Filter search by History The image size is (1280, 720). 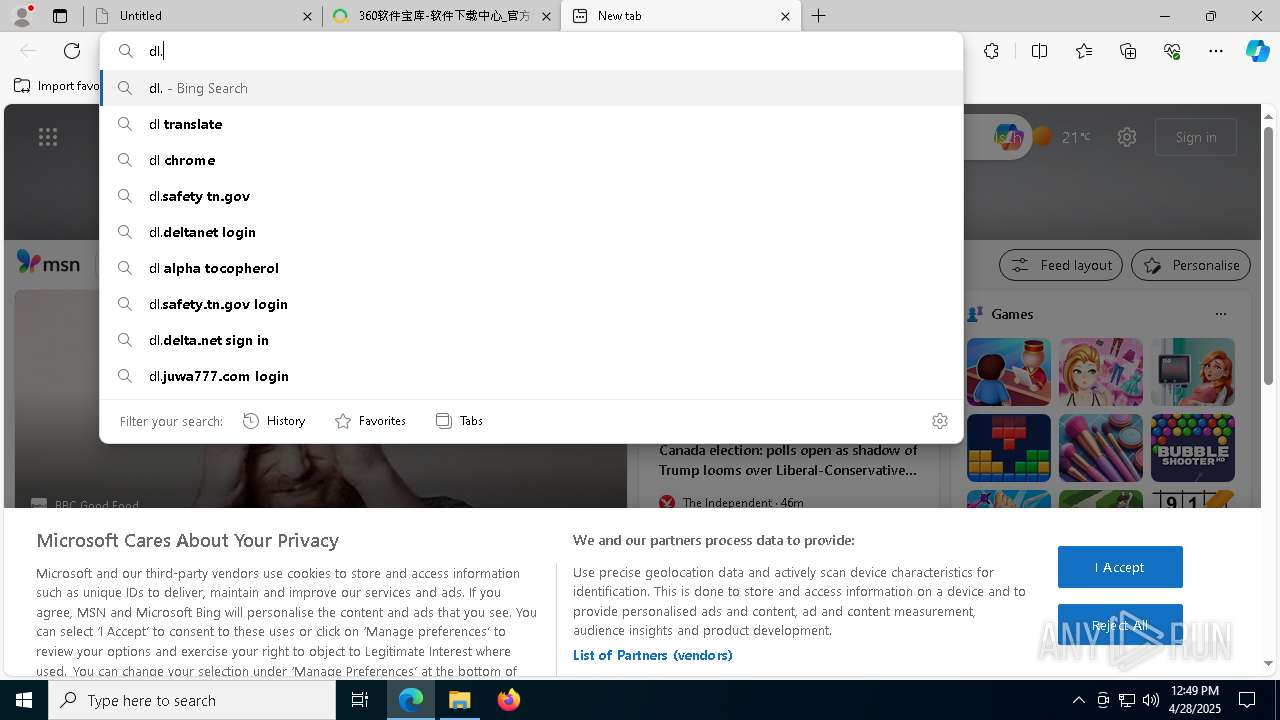coord(274,421)
